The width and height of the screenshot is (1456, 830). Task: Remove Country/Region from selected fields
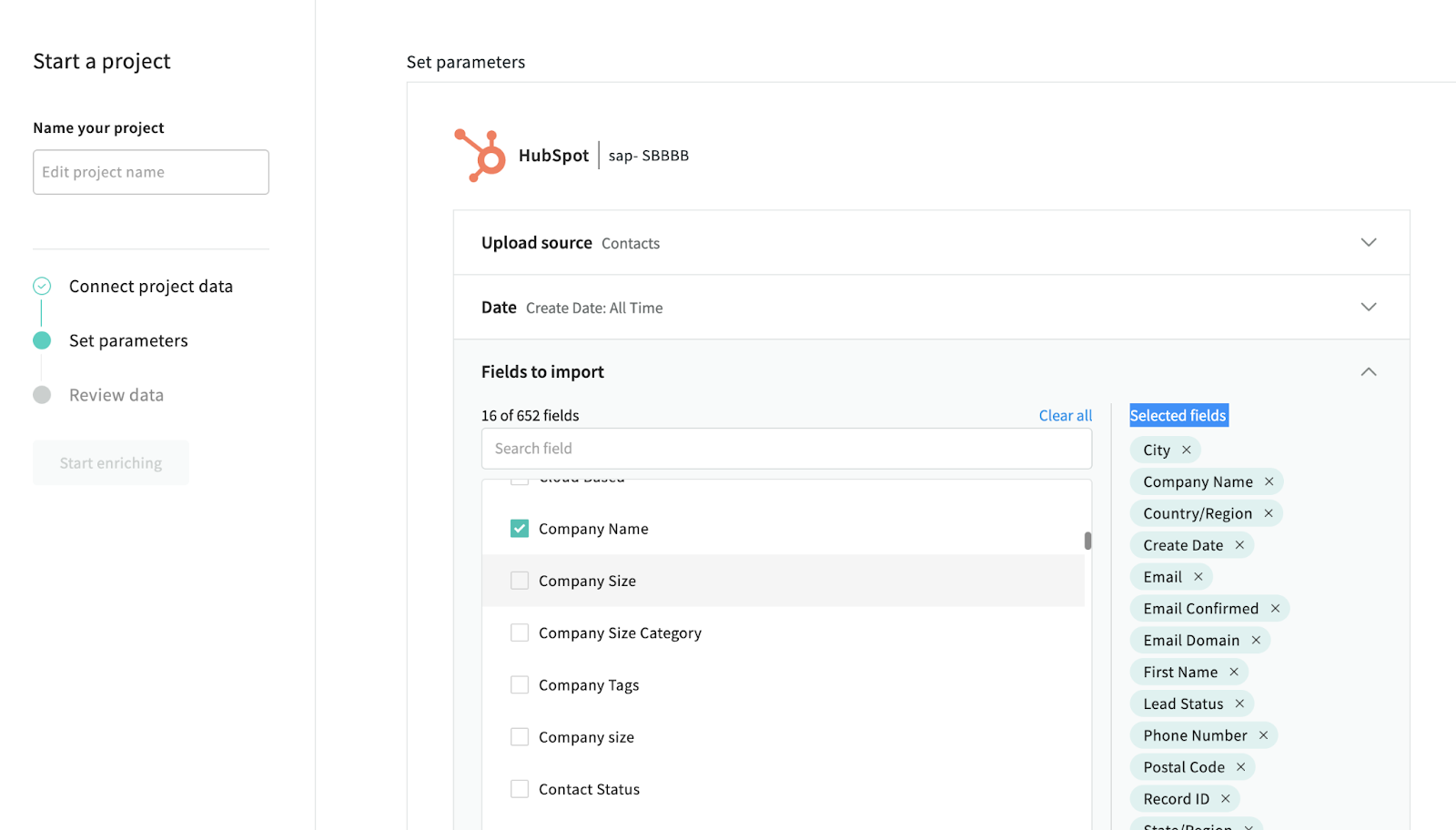(x=1269, y=513)
